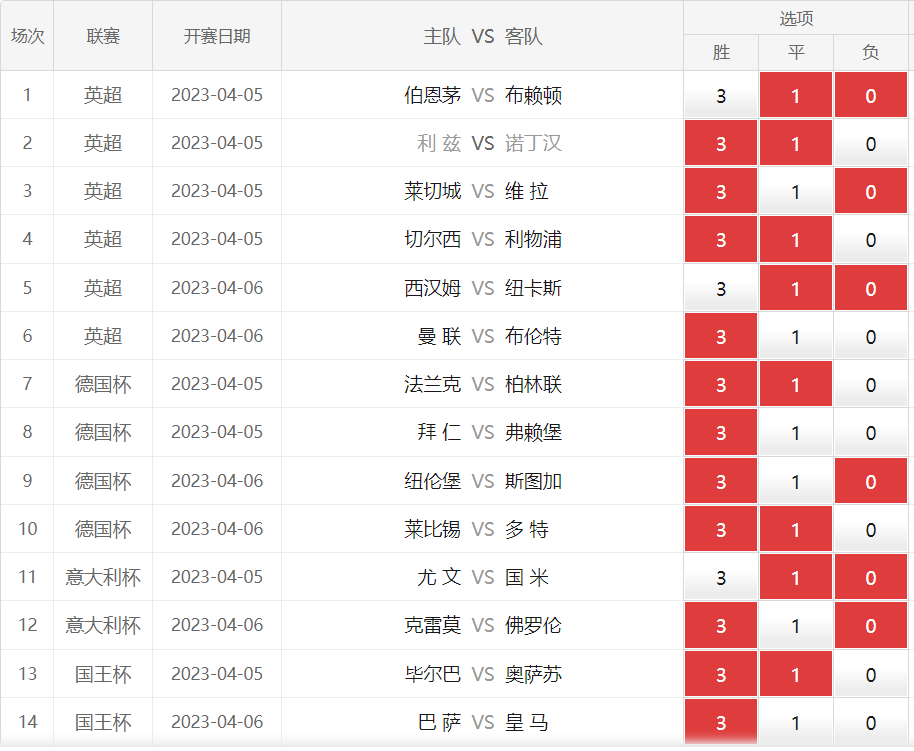914x751 pixels.
Task: Deselect win option 3 for 曼联 VS 布伦特
Action: coord(721,336)
